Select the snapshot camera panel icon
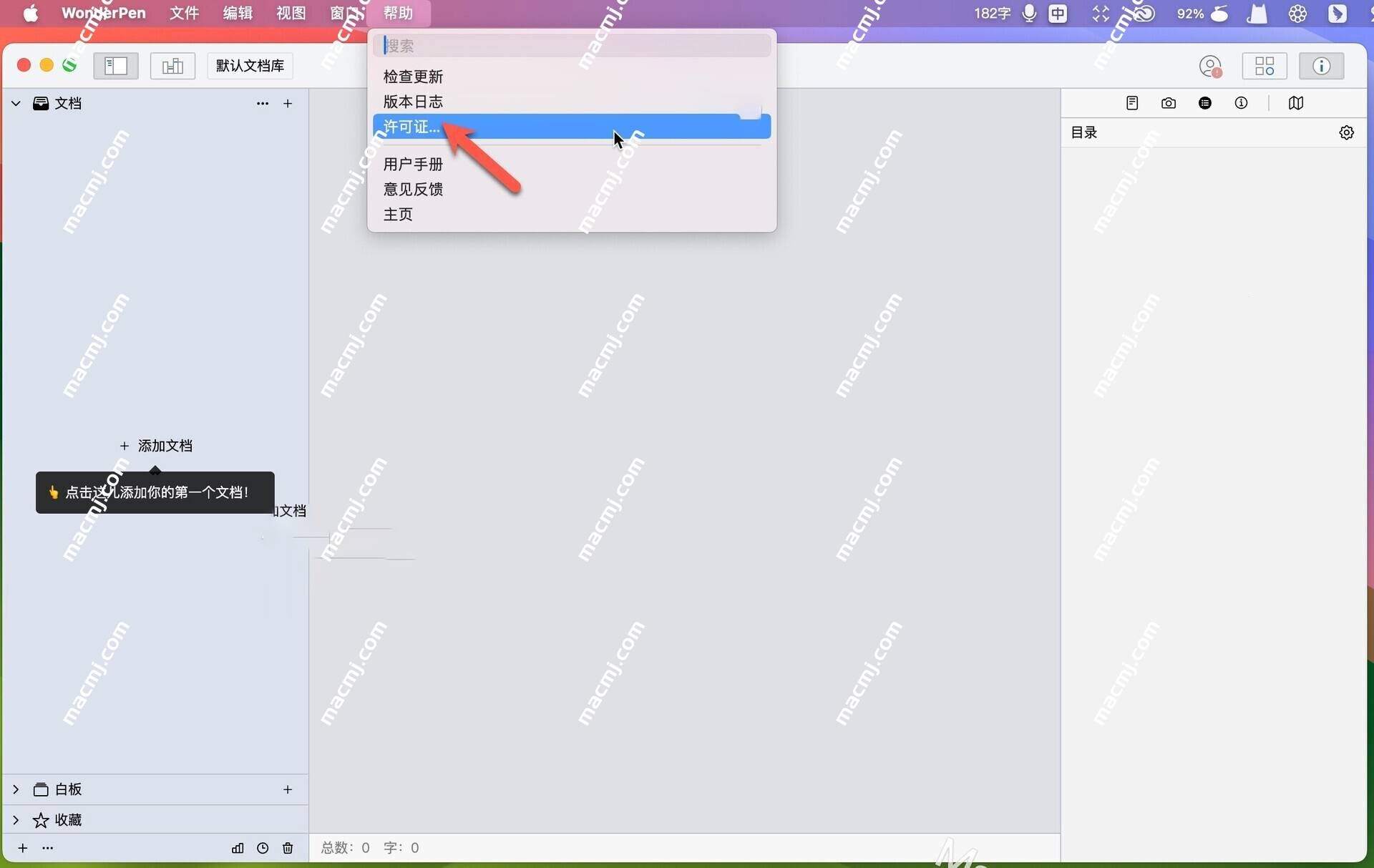The image size is (1374, 868). click(x=1169, y=103)
